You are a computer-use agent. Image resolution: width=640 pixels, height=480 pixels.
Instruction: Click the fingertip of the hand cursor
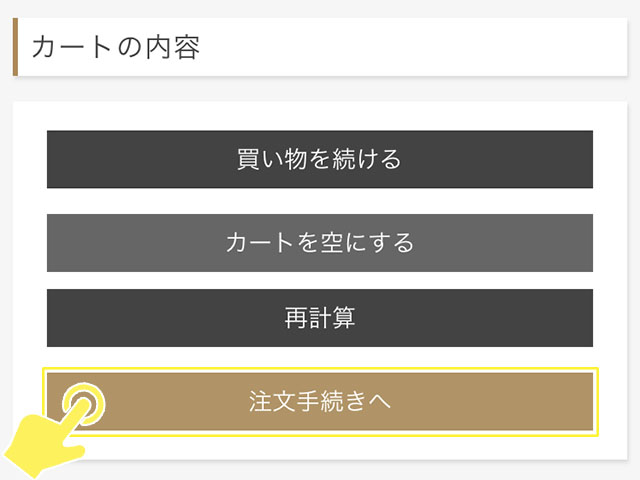pos(84,403)
